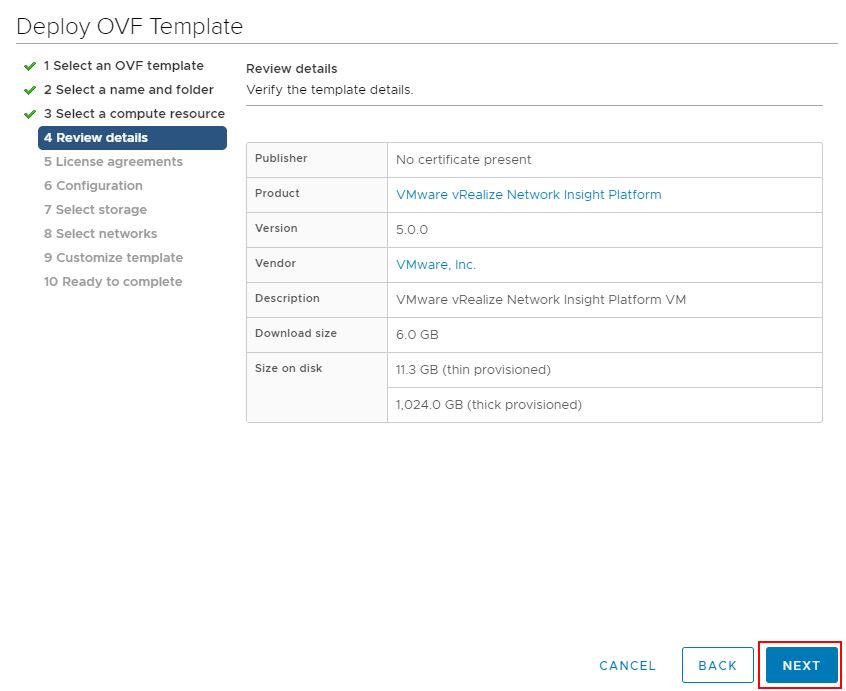Go back with the BACK button
The width and height of the screenshot is (846, 691).
coord(718,665)
